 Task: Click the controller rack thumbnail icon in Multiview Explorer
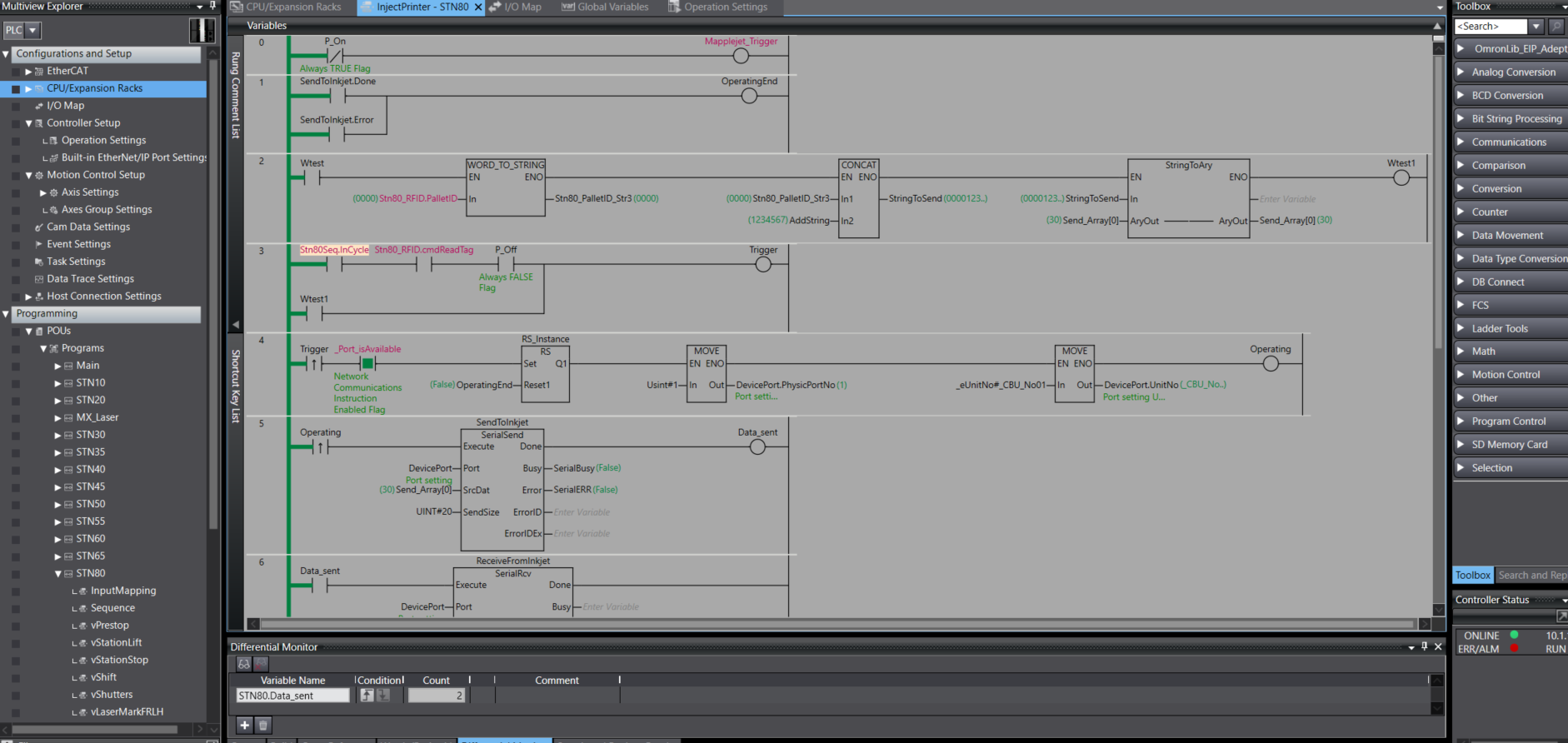point(202,31)
